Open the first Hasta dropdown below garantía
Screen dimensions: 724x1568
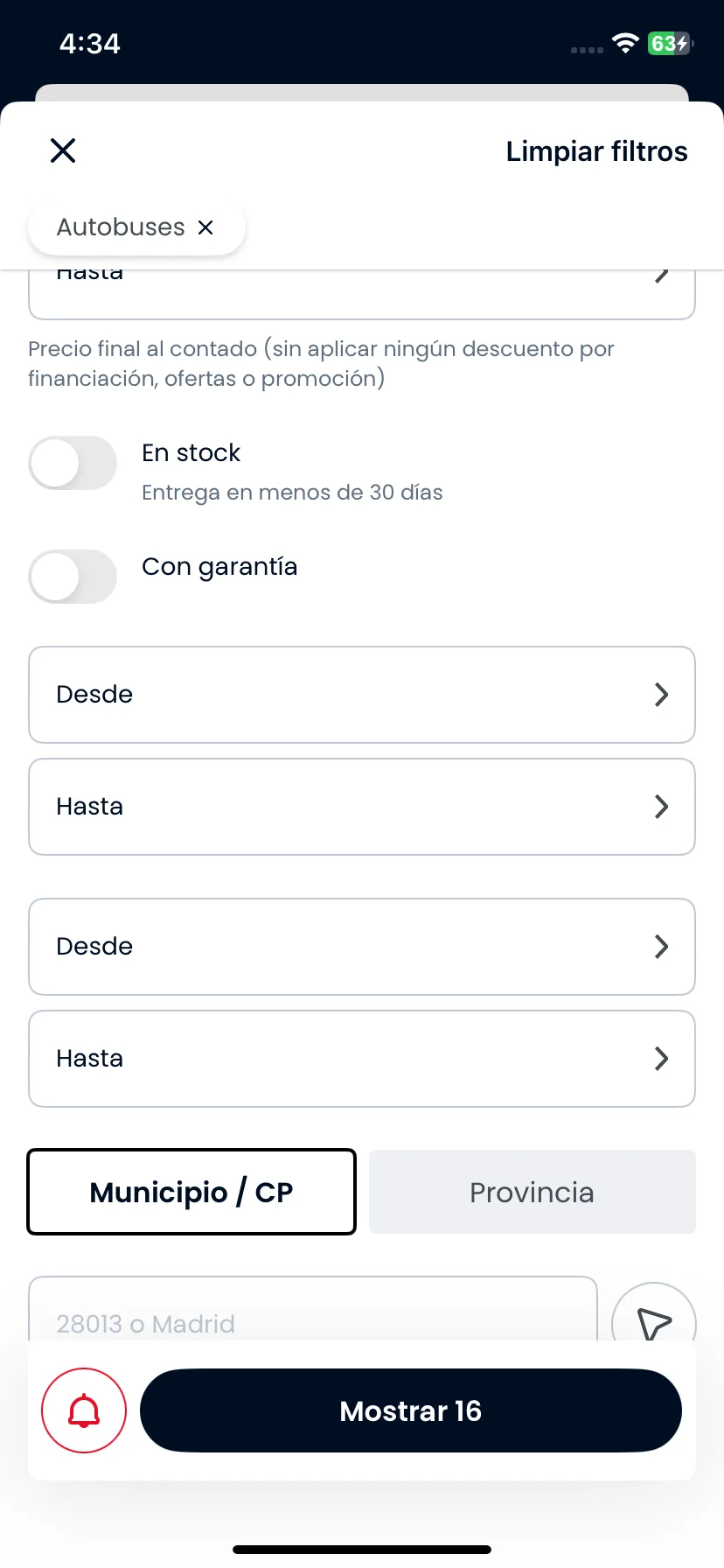click(x=362, y=807)
